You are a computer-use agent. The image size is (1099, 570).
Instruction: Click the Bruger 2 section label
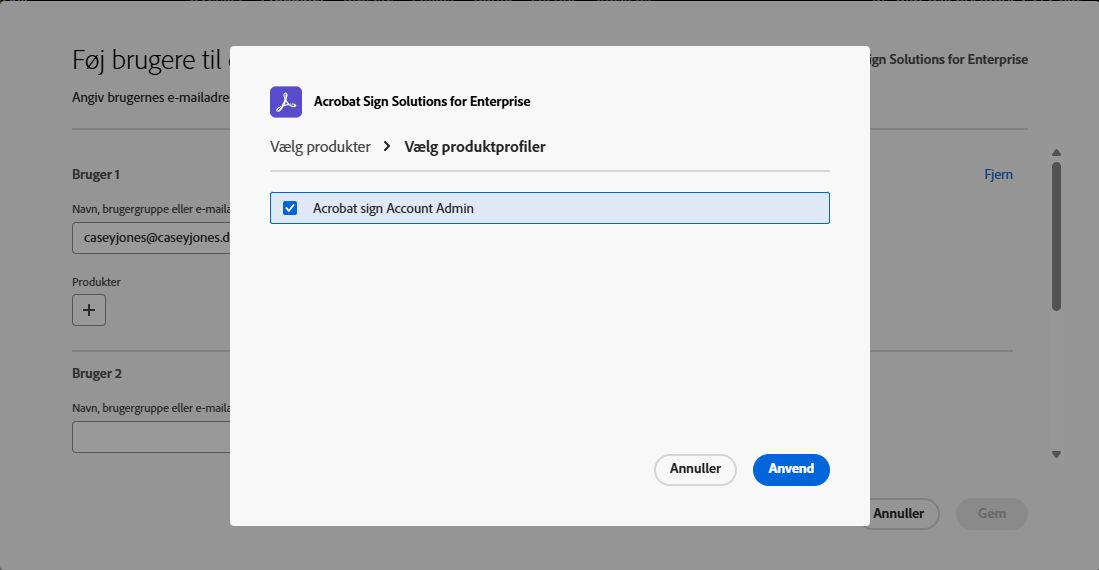pyautogui.click(x=97, y=374)
